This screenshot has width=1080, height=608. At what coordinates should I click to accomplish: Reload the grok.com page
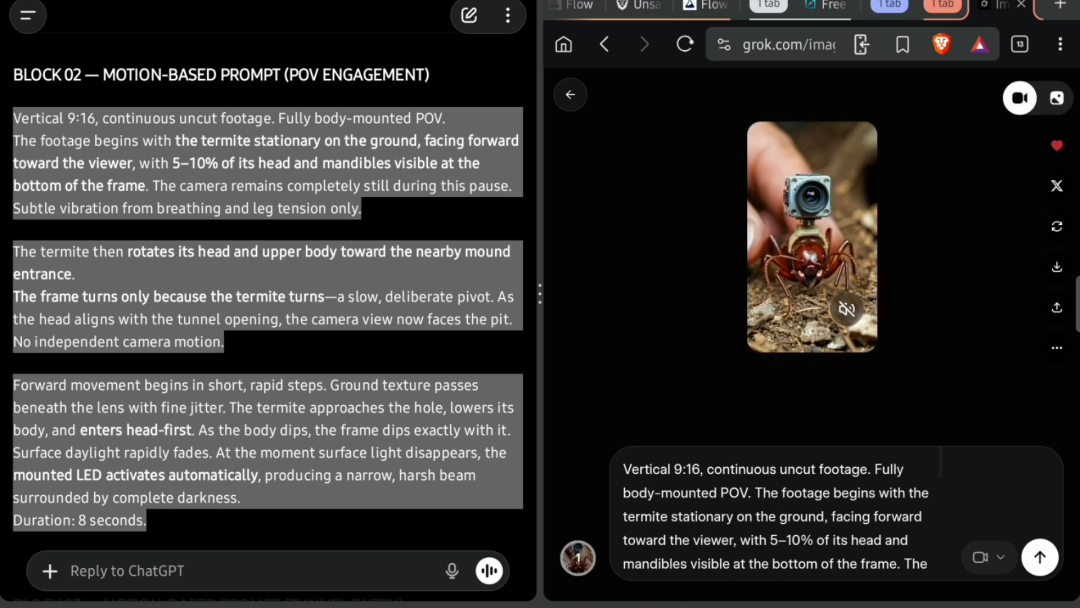click(685, 44)
